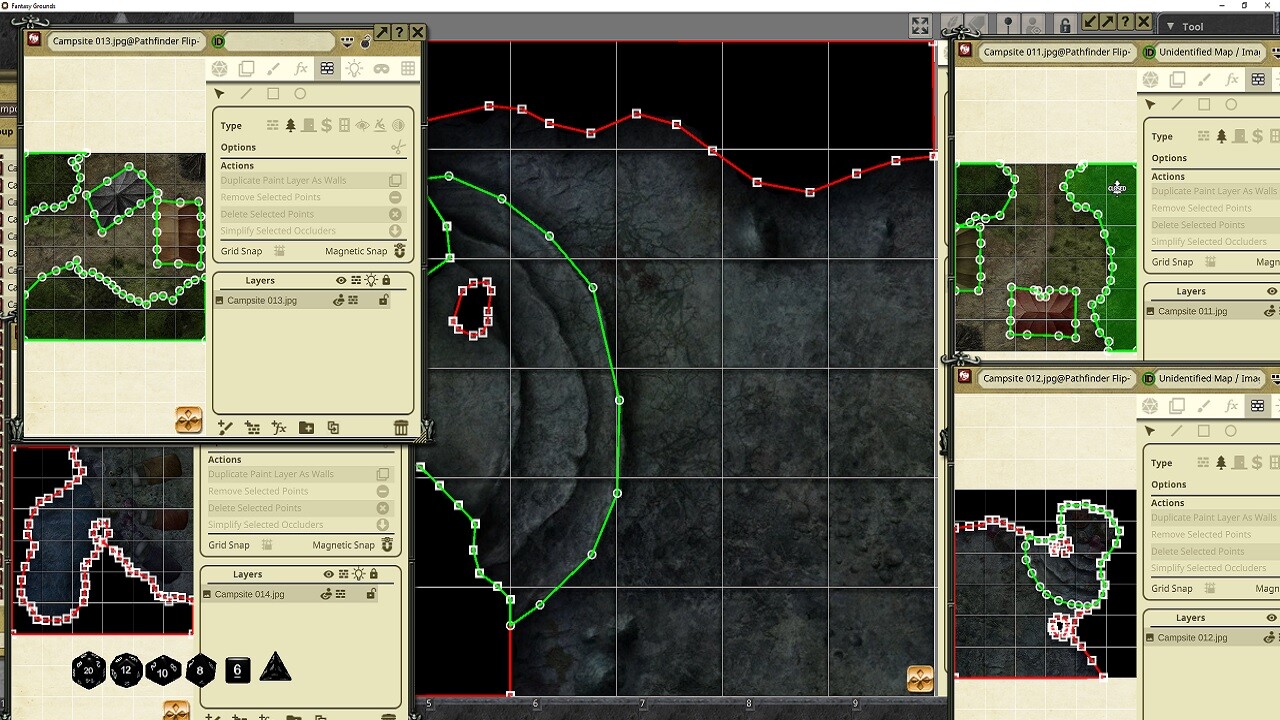Select terrain tree occluder type in Campsite 013
This screenshot has height=720, width=1280.
coord(290,126)
